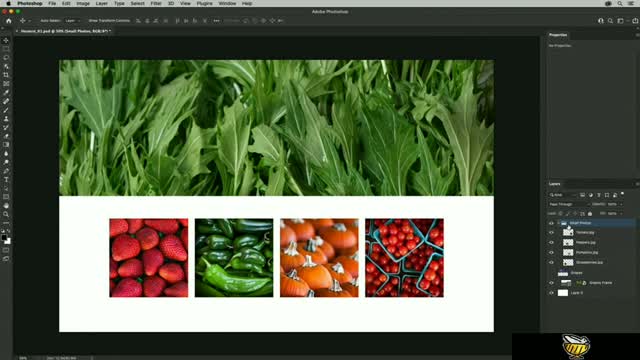Click the share icon at top right corner

tap(635, 21)
